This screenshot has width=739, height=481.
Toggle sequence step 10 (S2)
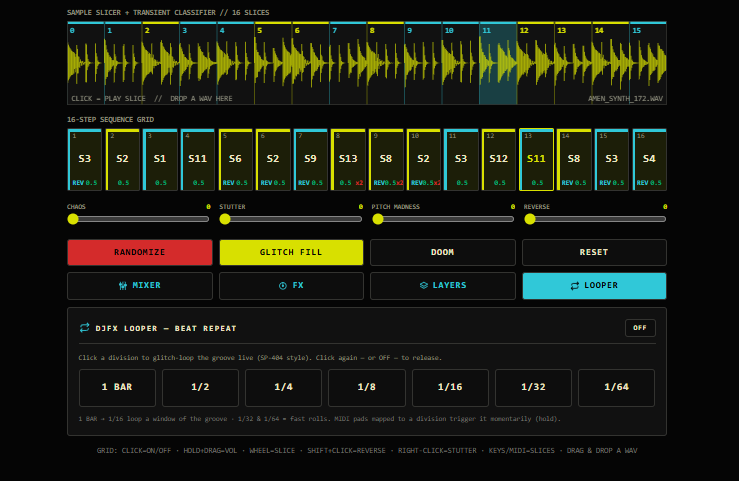pyautogui.click(x=424, y=160)
